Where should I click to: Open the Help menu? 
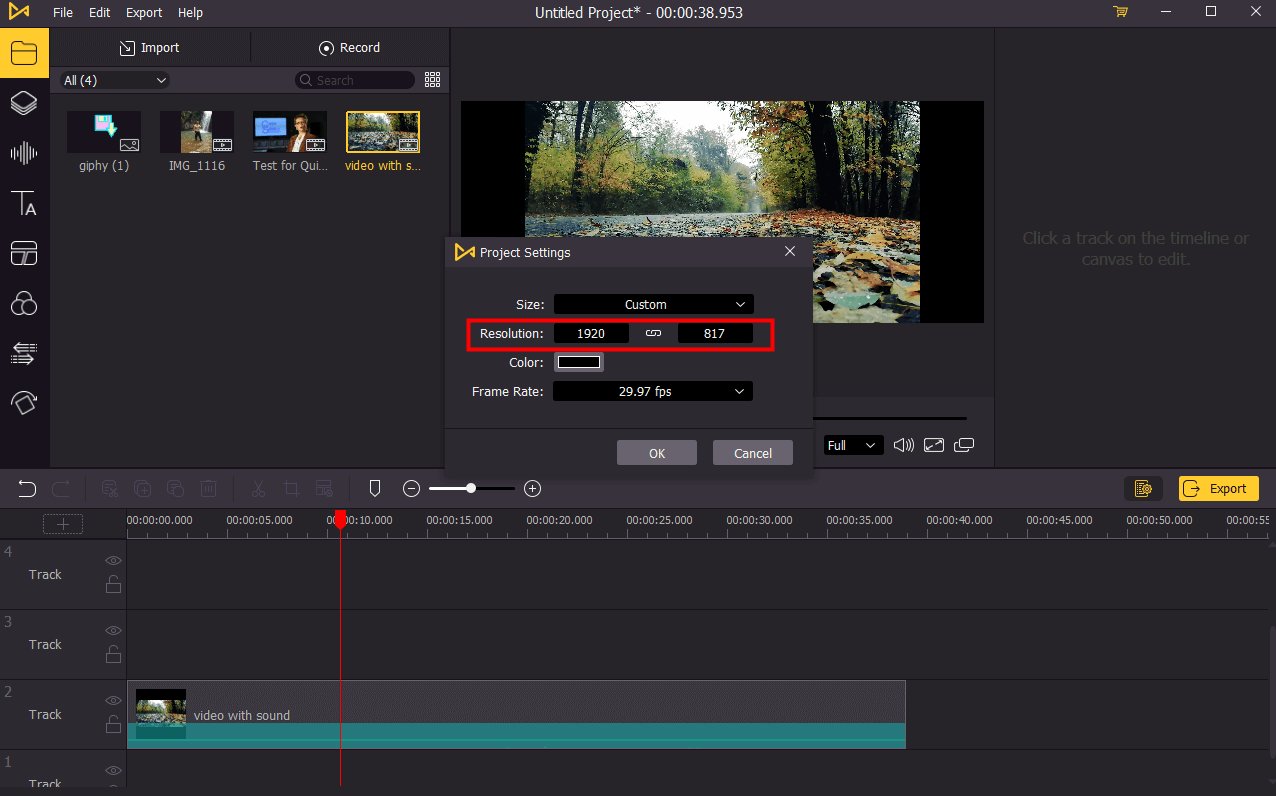pyautogui.click(x=190, y=13)
